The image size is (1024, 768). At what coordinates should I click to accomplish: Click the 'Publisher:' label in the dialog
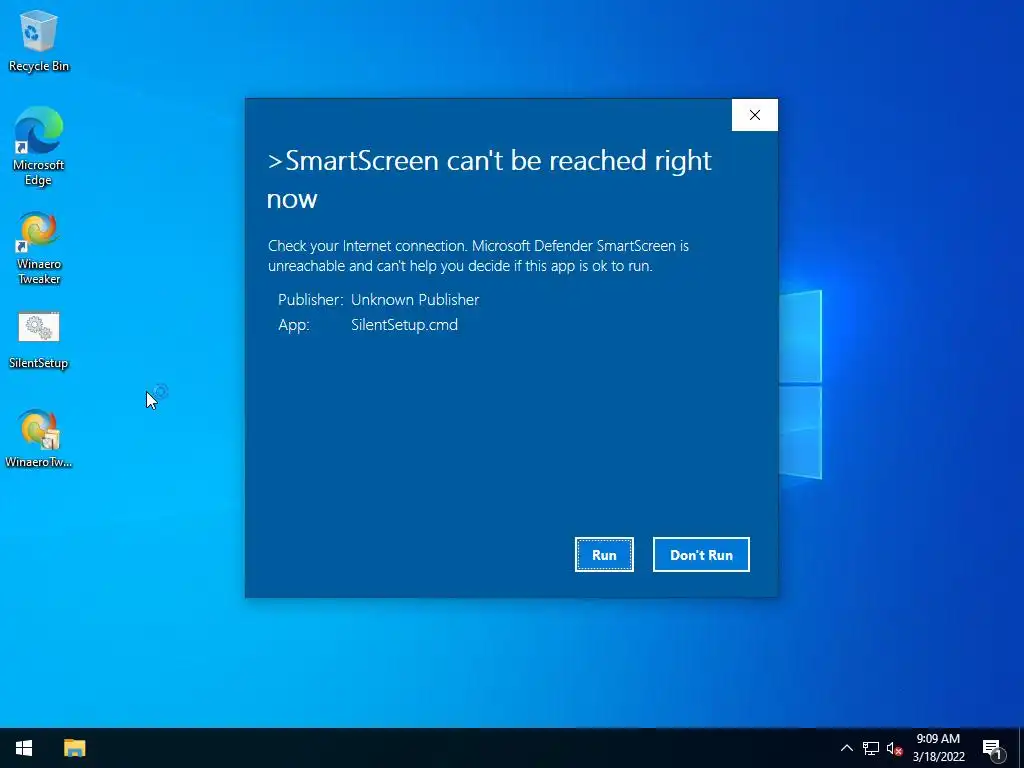pos(310,300)
